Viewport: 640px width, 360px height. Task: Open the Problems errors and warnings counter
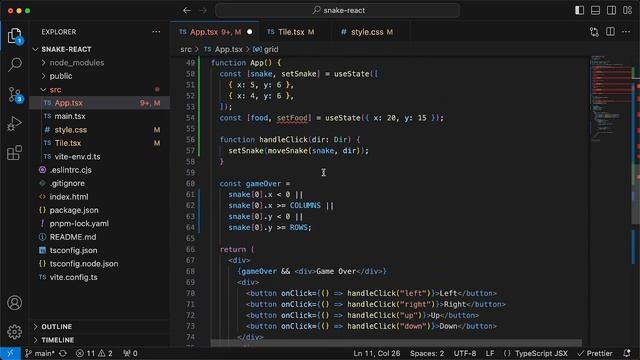[94, 353]
